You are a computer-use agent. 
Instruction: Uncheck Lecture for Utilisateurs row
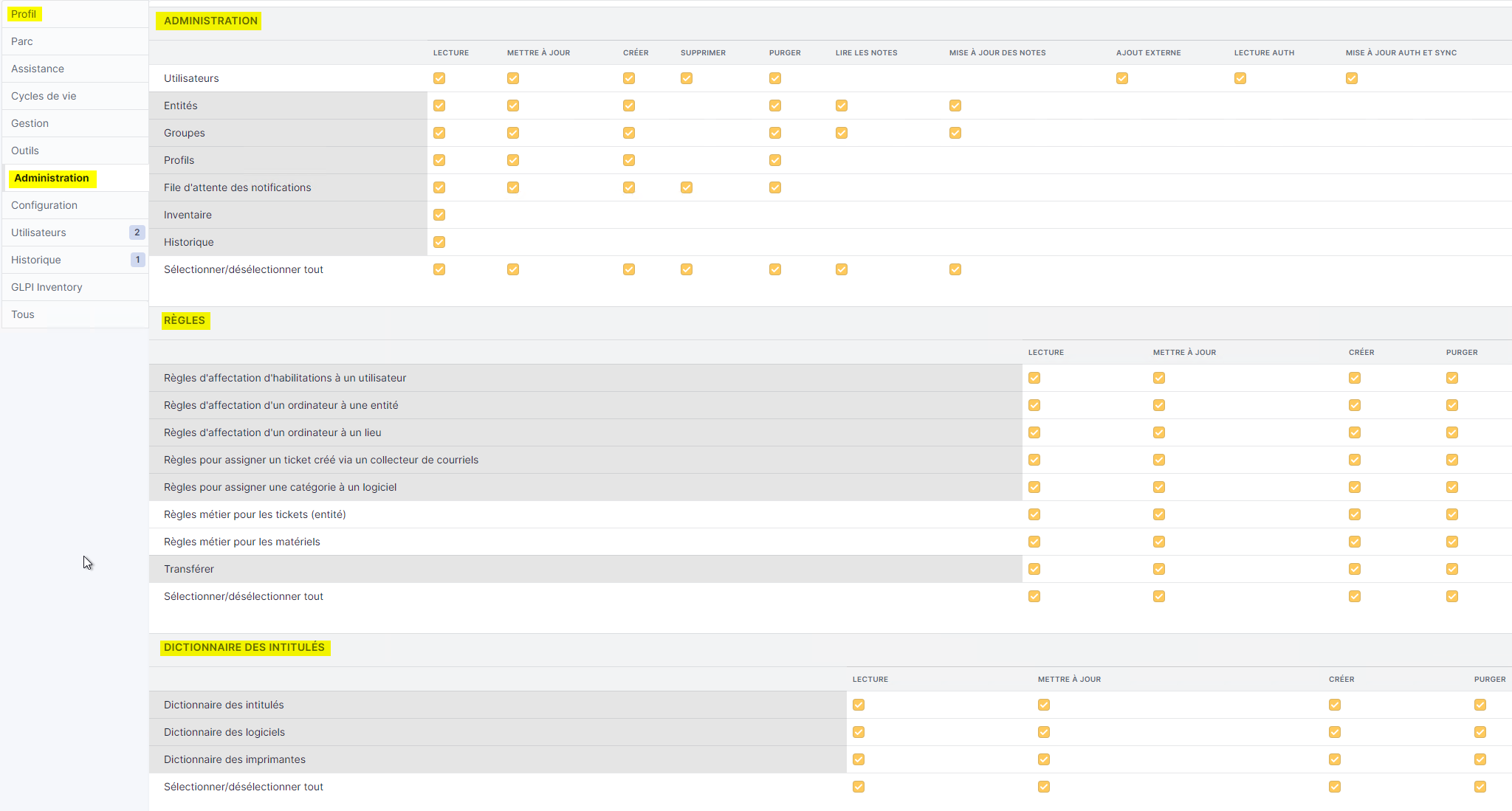pos(439,78)
